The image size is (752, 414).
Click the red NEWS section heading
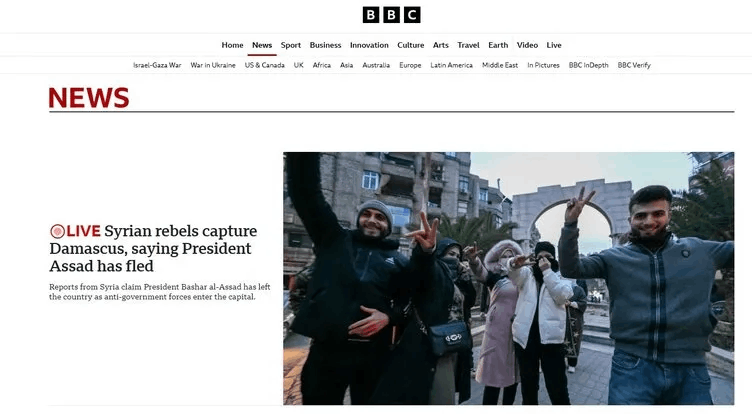89,98
